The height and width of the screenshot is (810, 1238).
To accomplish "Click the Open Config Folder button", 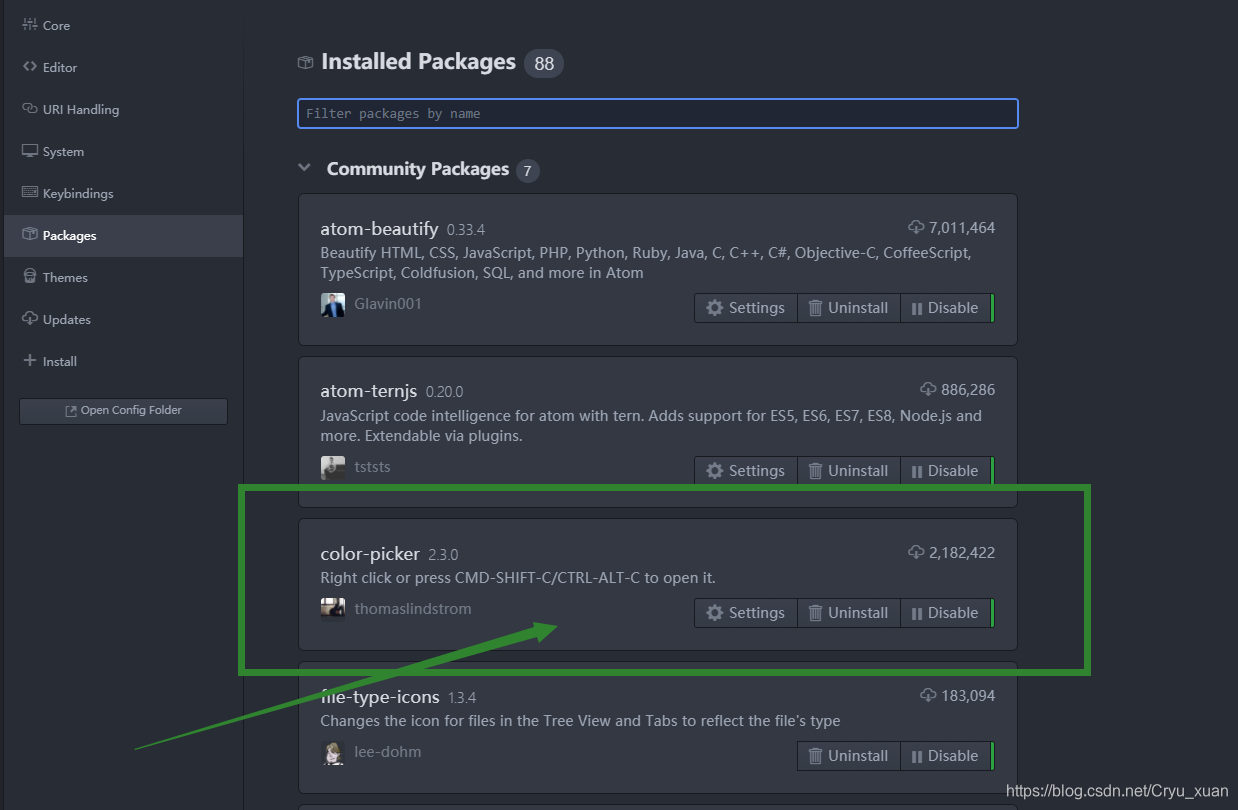I will point(123,411).
